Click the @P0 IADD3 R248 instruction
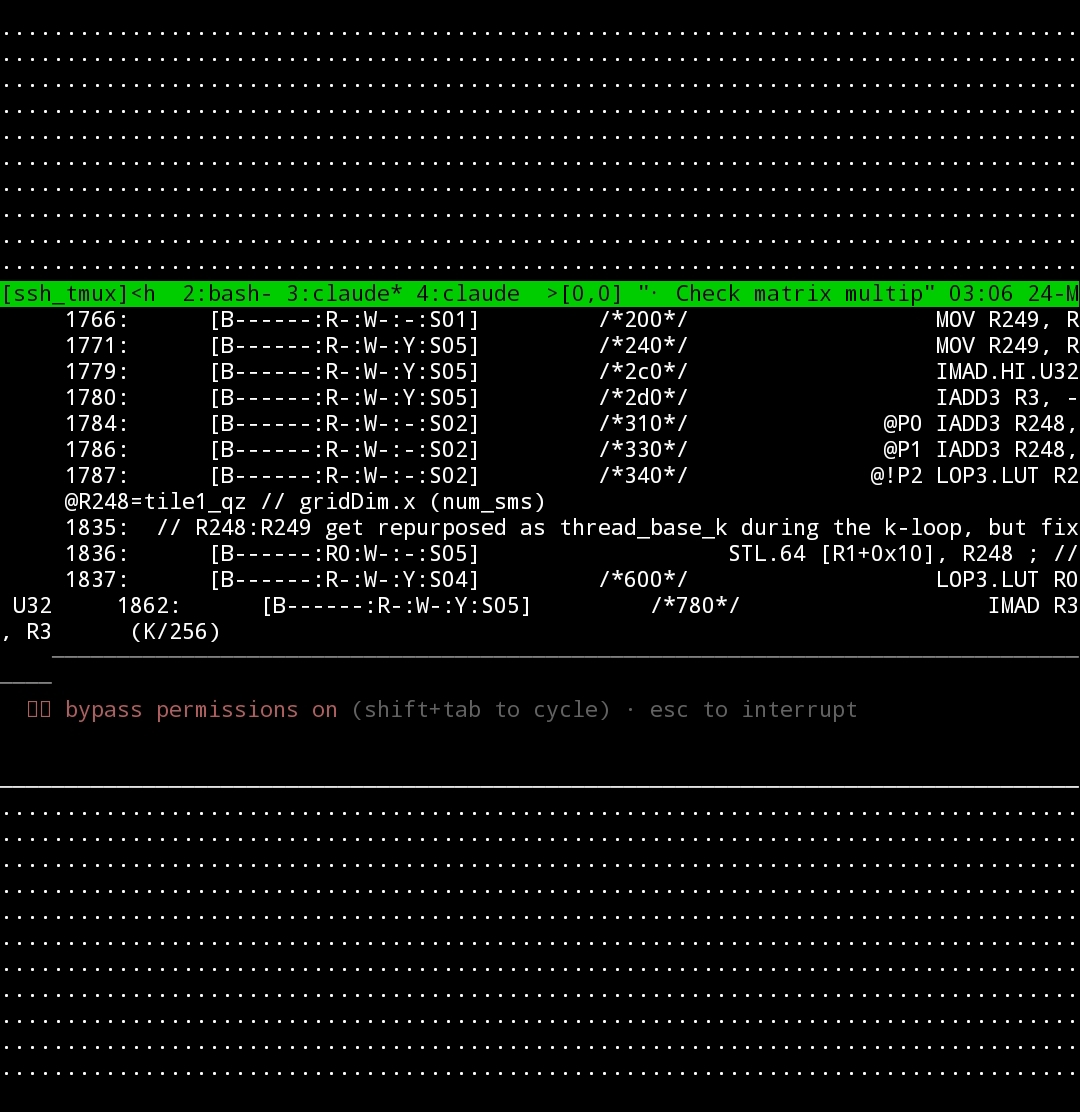The height and width of the screenshot is (1112, 1080). coord(981,423)
